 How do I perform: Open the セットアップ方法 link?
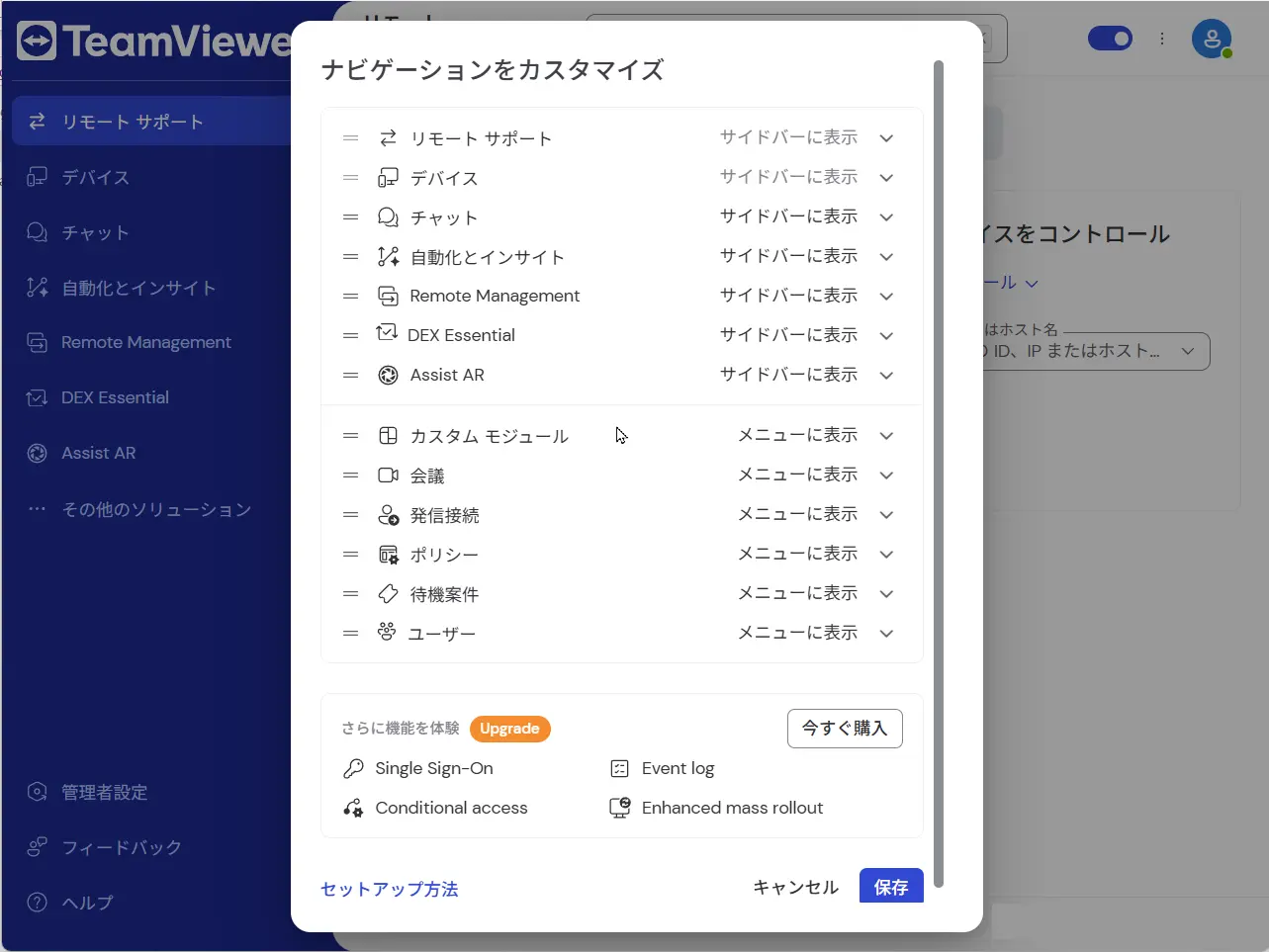tap(390, 889)
